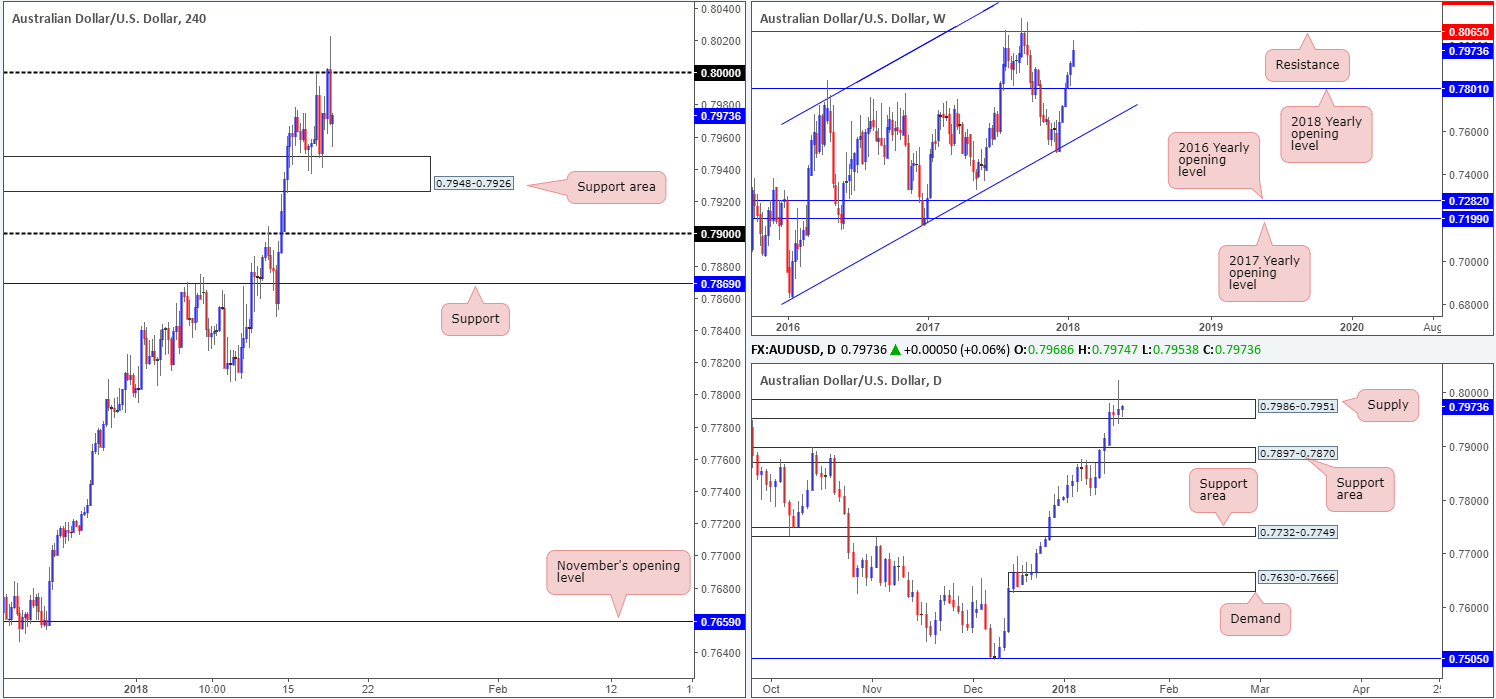Screen dimensions: 1496x699
Task: Select the 0.80000 price label on the 240 chart
Action: point(720,73)
